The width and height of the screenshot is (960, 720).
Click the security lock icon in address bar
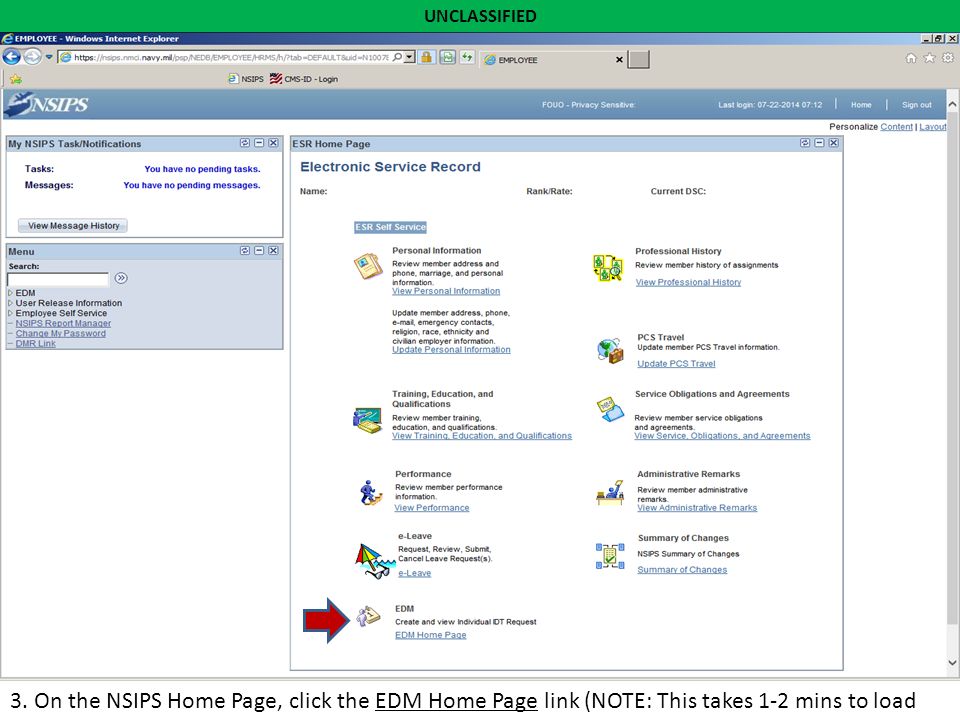pos(427,58)
